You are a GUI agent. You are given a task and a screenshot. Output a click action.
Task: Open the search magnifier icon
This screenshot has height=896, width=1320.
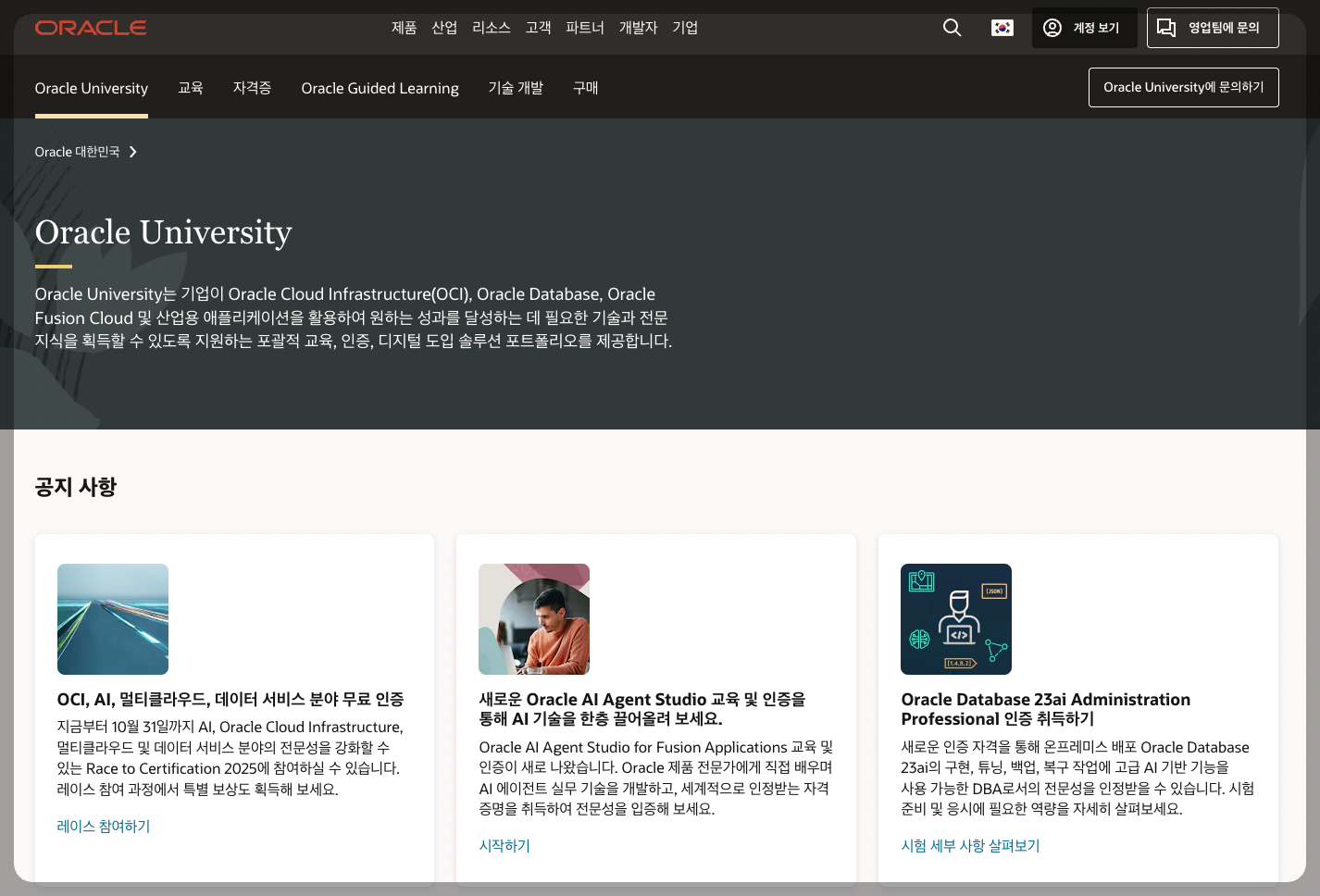(952, 28)
